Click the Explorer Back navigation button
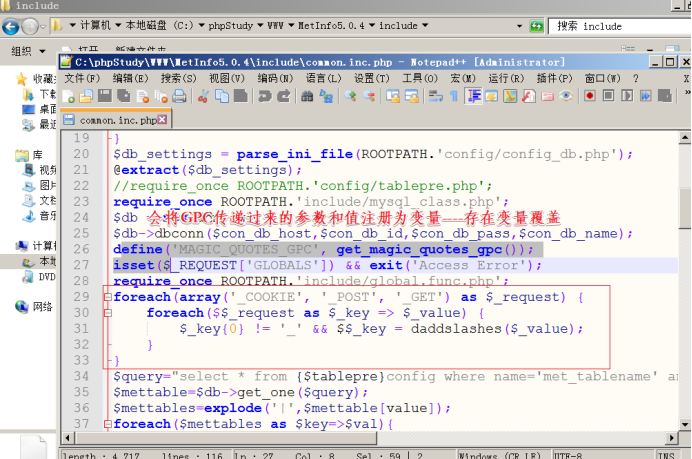The width and height of the screenshot is (692, 459). [11, 26]
